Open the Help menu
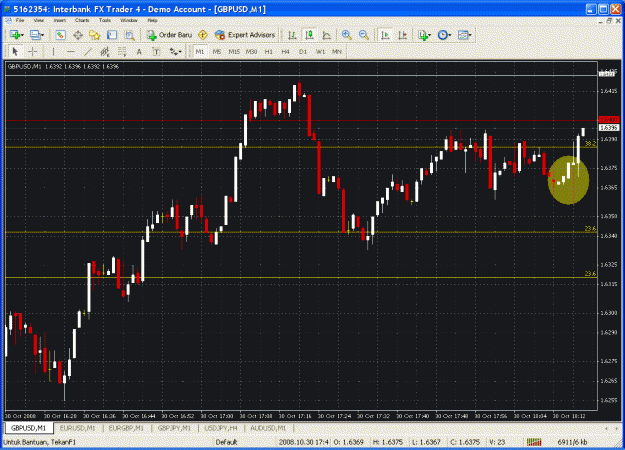625x450 pixels. 152,20
